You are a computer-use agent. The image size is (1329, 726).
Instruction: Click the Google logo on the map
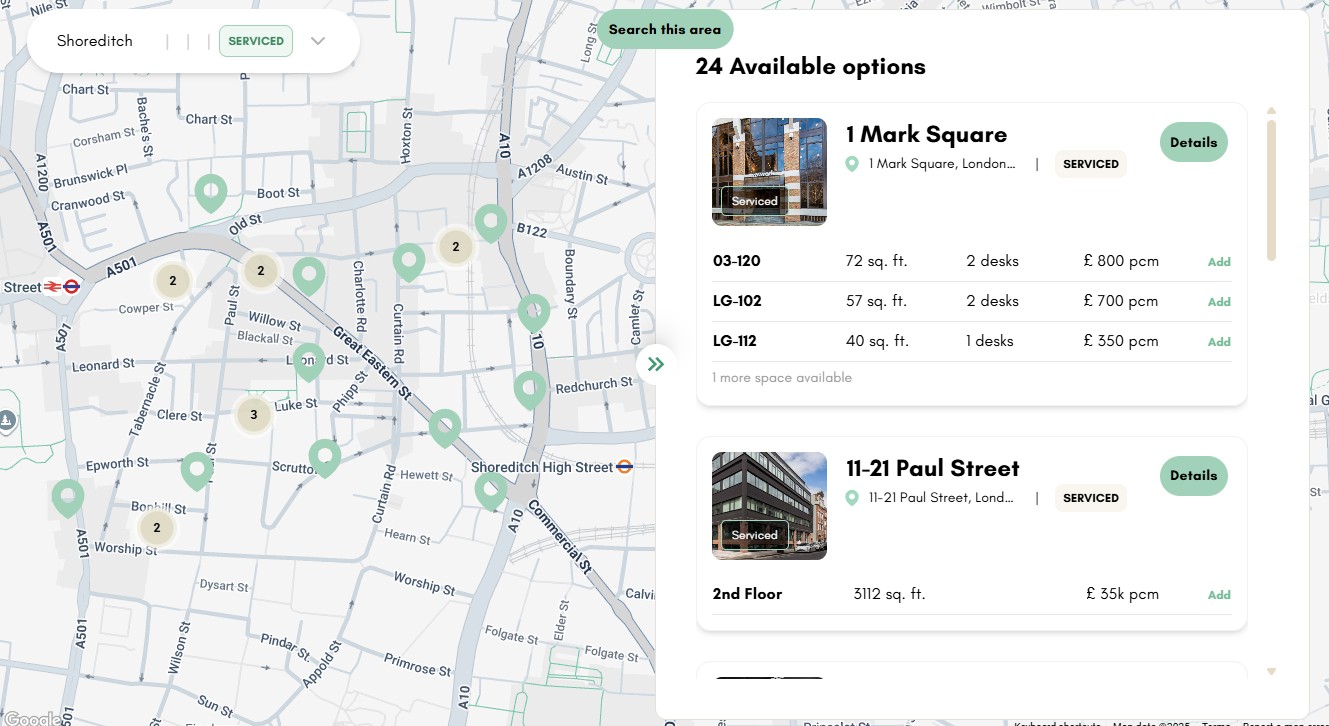tap(32, 718)
